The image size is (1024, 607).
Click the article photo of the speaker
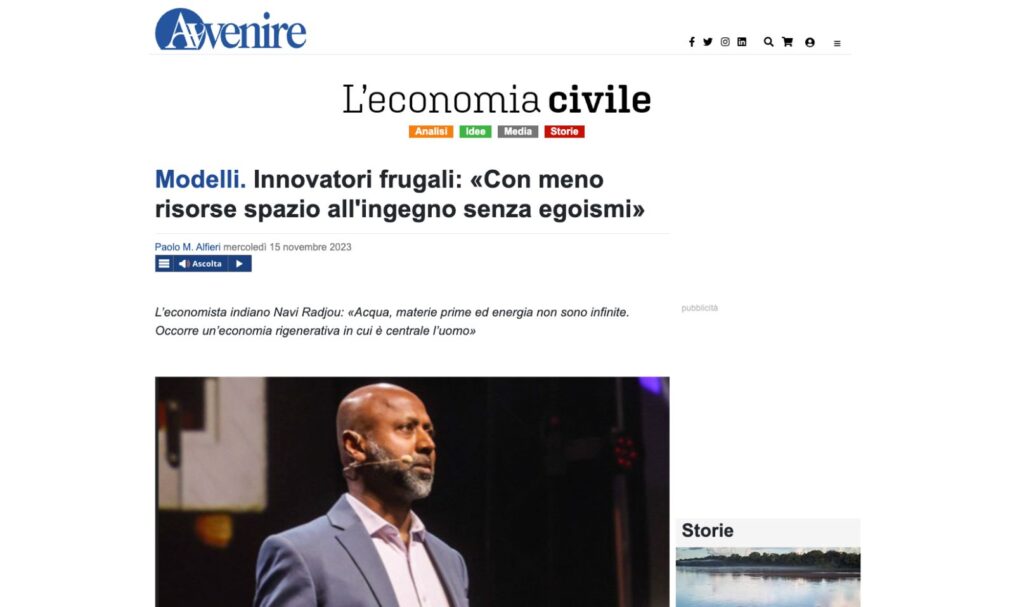coord(412,491)
